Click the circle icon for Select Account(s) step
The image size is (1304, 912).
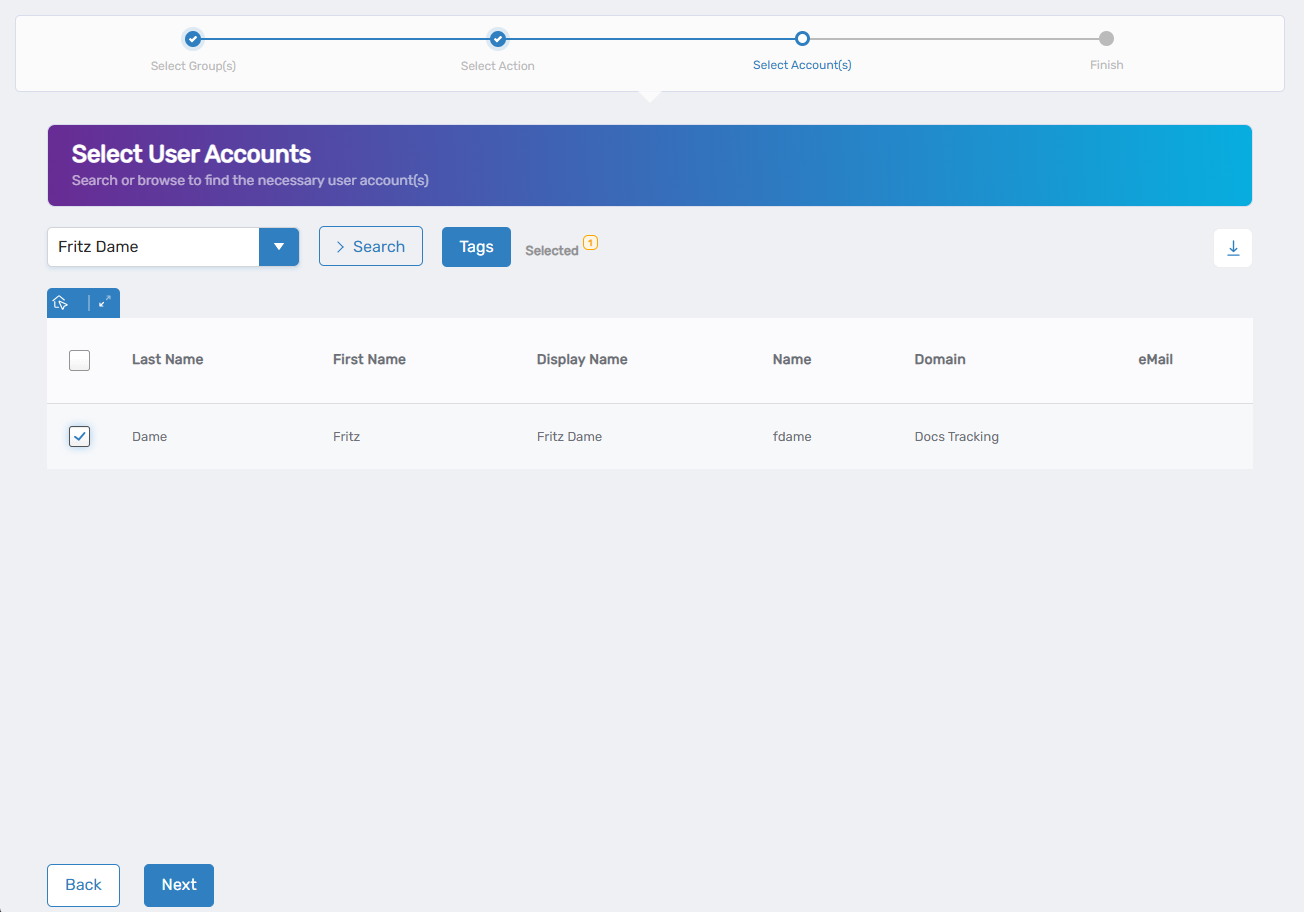pyautogui.click(x=802, y=38)
